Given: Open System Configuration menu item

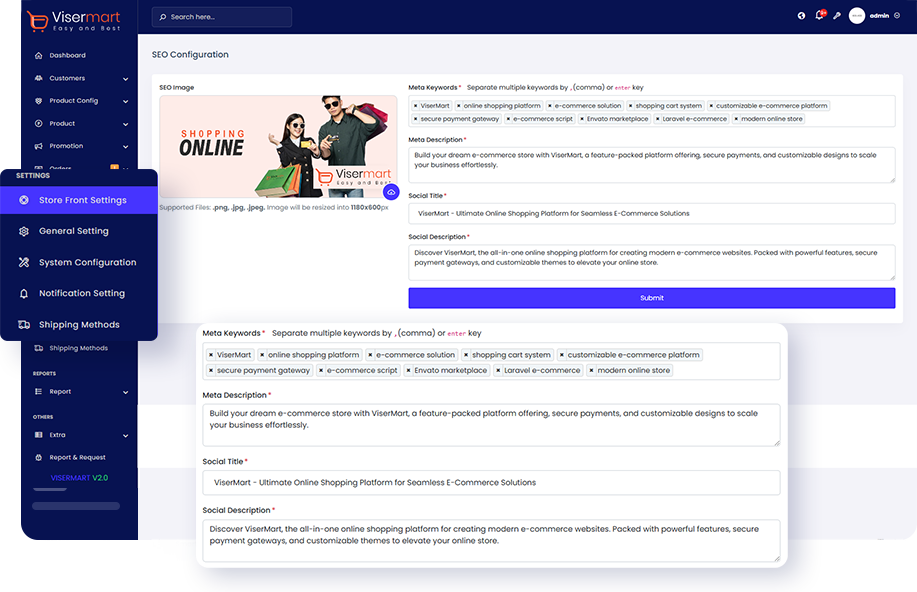Looking at the screenshot, I should [79, 262].
